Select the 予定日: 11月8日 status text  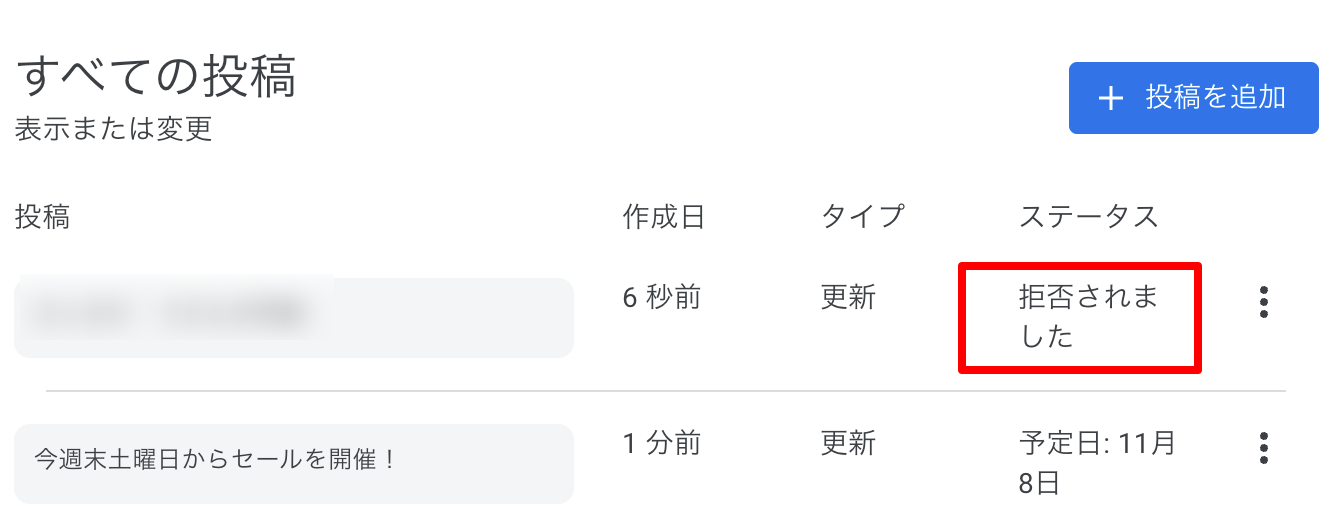click(1096, 463)
